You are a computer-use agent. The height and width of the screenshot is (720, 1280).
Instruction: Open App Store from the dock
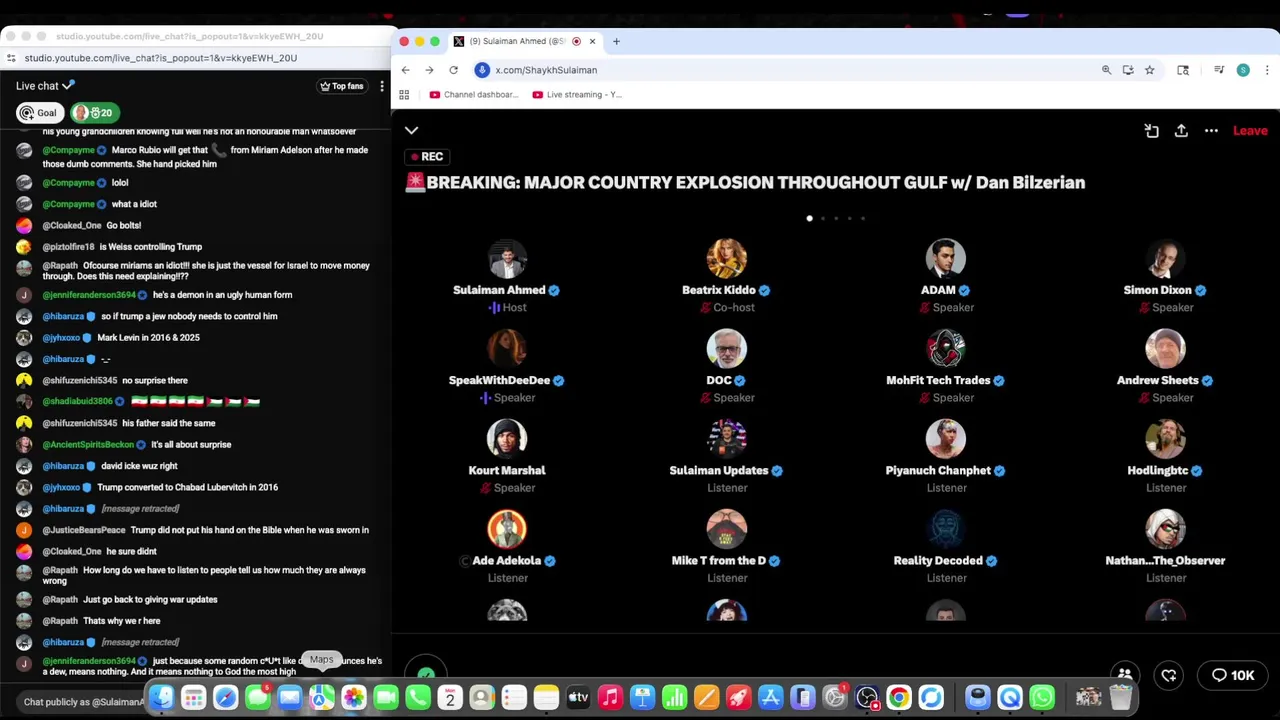(770, 697)
